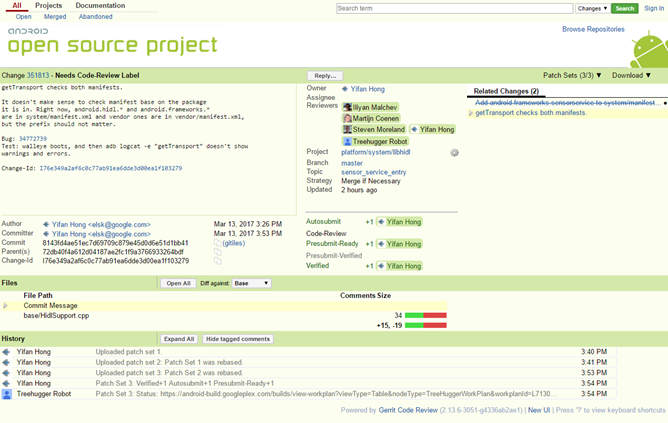The image size is (668, 423).
Task: Switch to the Projects tab
Action: coord(48,6)
